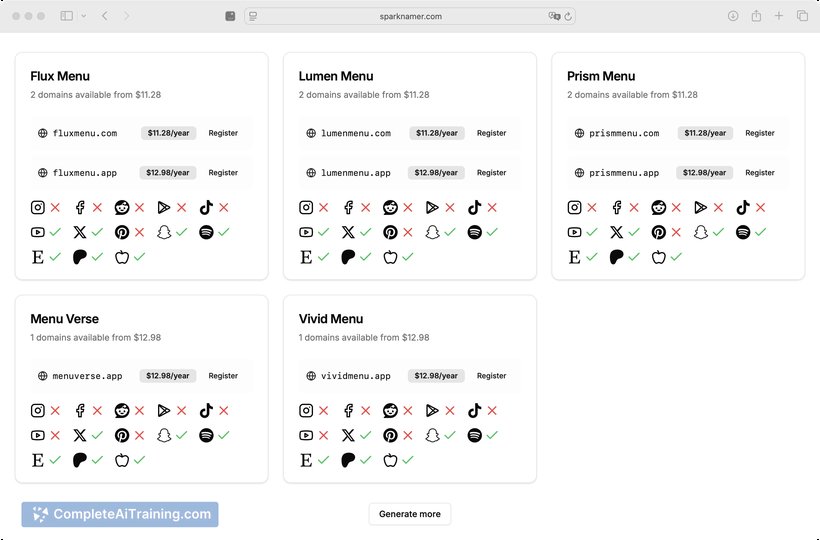Viewport: 820px width, 540px height.
Task: Register fluxmenu.com domain
Action: 223,133
